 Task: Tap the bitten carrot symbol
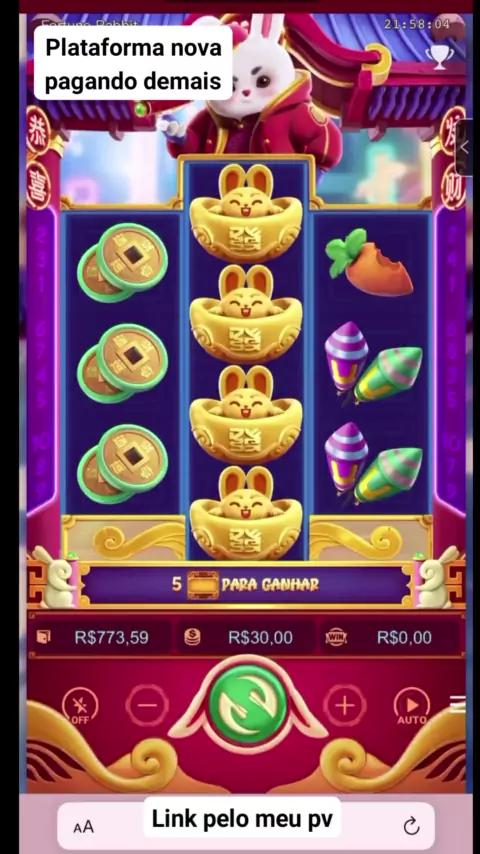click(369, 263)
